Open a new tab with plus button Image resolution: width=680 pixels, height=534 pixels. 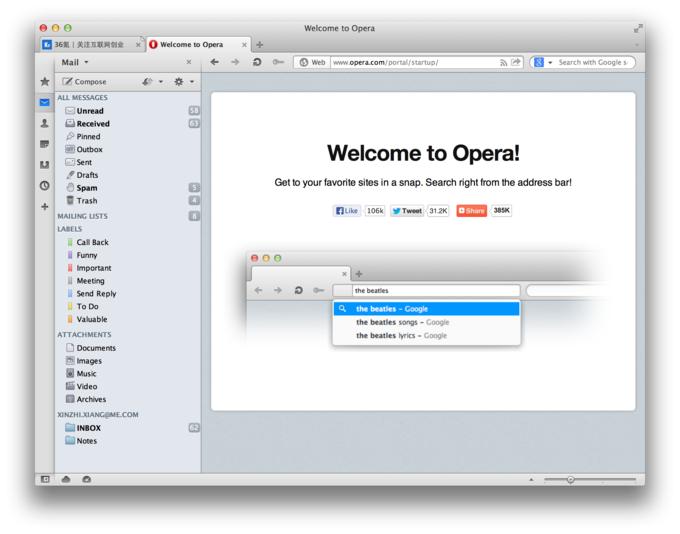260,45
